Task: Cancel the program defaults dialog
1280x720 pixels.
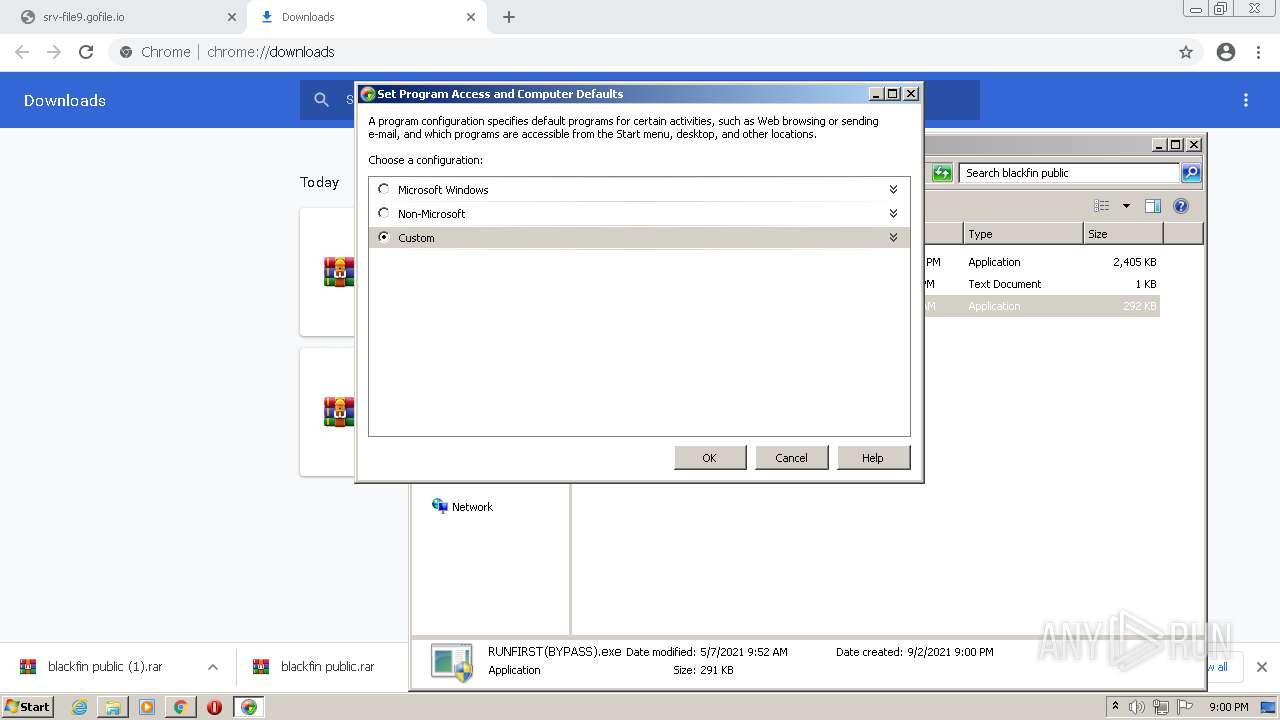Action: [x=791, y=457]
